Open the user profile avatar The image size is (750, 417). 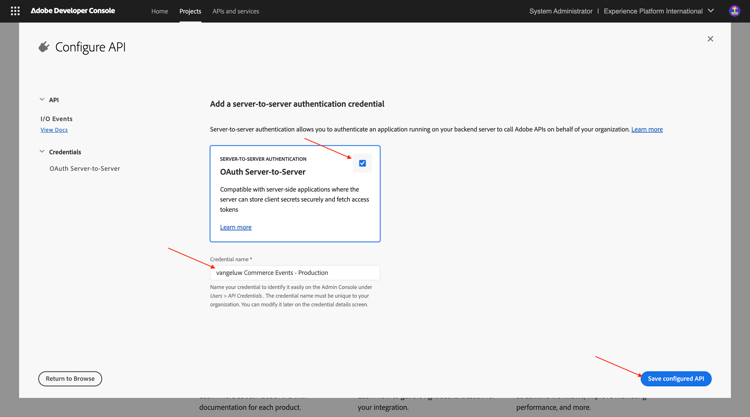tap(734, 11)
